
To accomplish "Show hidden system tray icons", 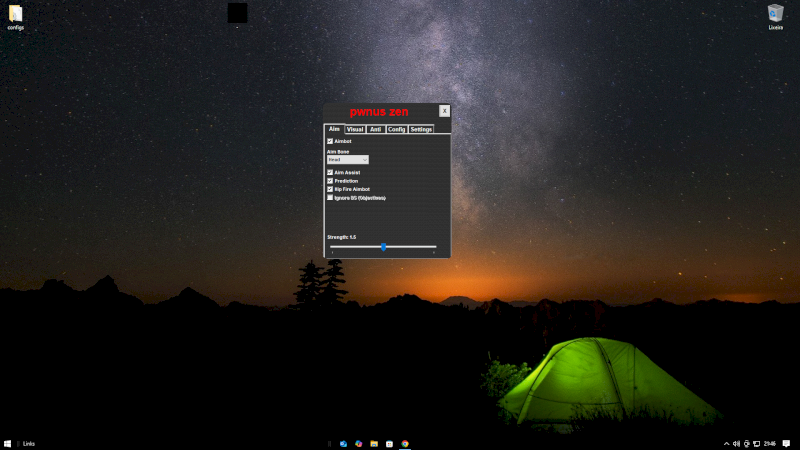I will click(x=726, y=443).
